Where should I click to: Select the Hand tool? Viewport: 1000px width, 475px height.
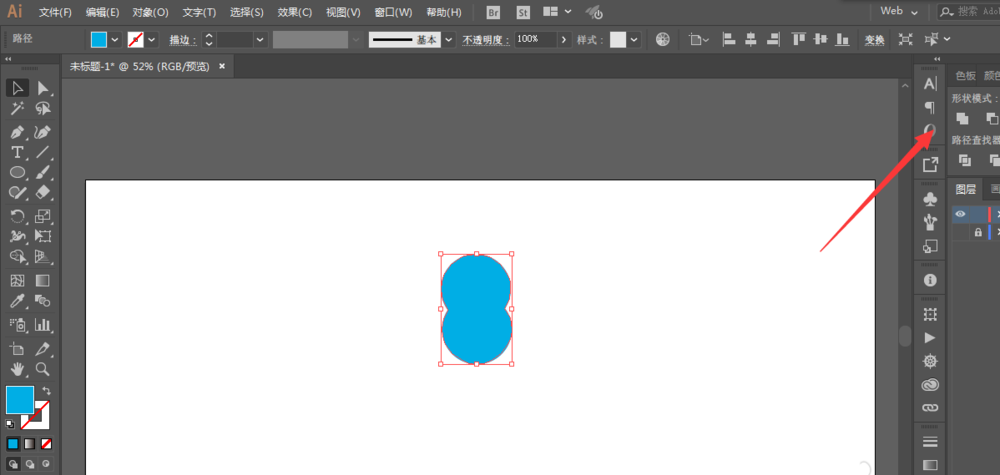tap(18, 369)
